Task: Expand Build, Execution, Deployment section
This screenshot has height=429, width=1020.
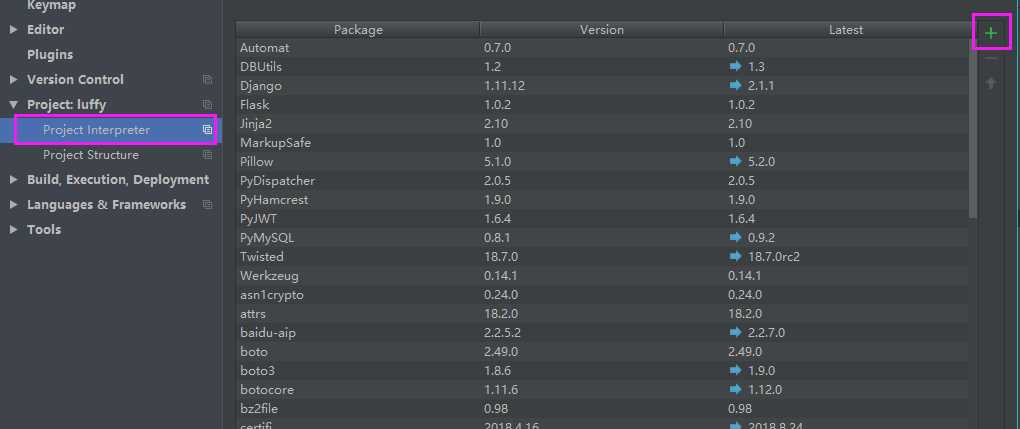Action: pyautogui.click(x=14, y=180)
